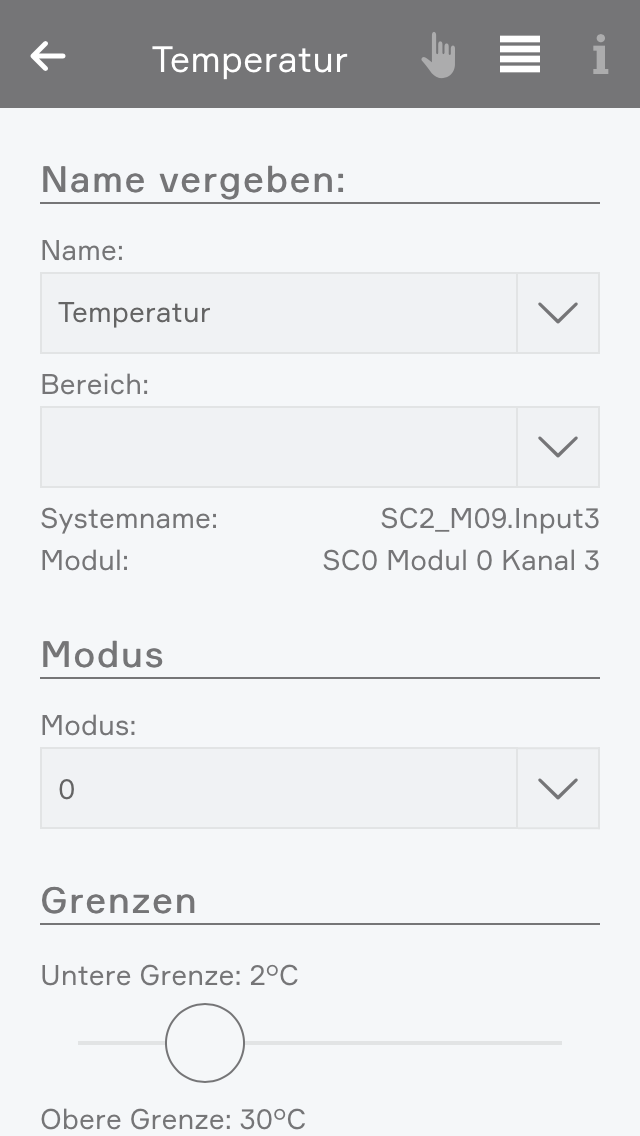Screen dimensions: 640x1136
Task: Go back using the header arrow
Action: click(x=48, y=56)
